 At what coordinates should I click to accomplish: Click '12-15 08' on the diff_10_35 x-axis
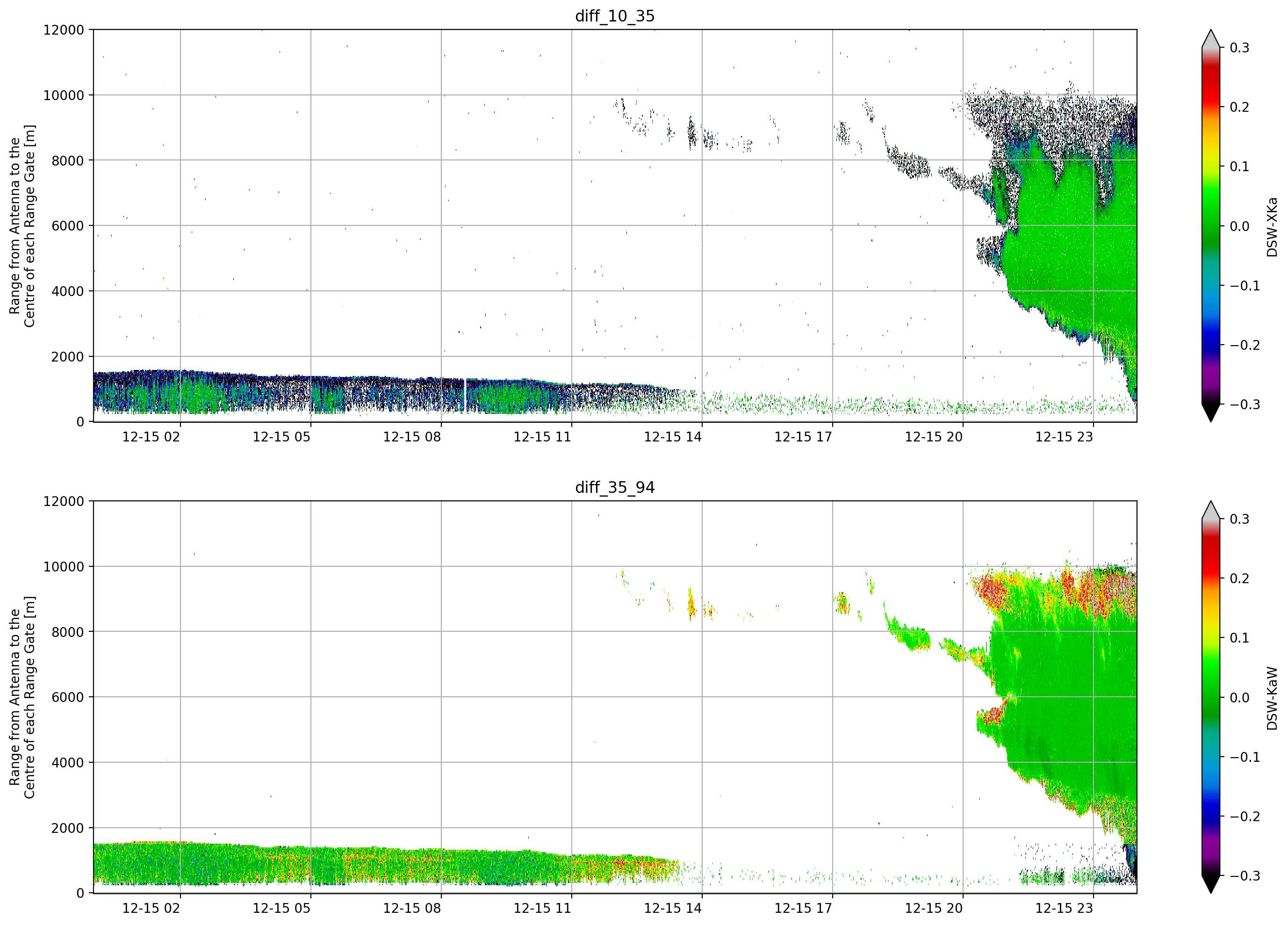(x=412, y=437)
